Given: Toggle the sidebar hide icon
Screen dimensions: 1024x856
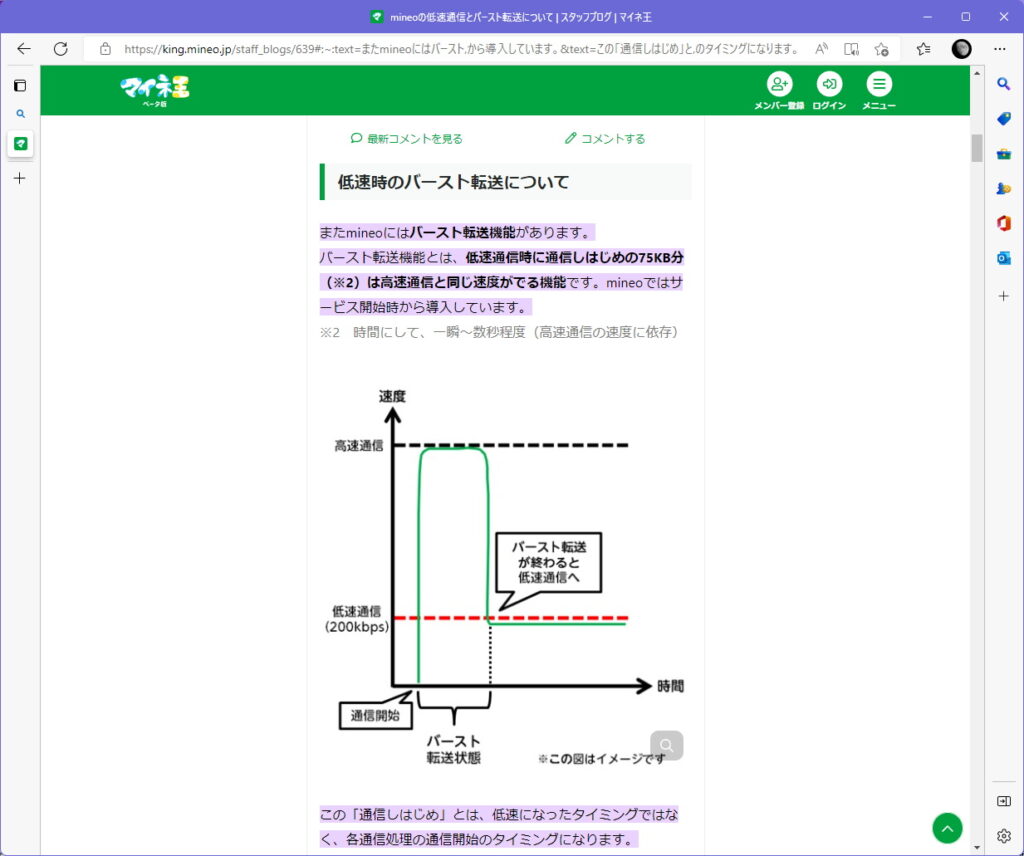Looking at the screenshot, I should [x=1004, y=801].
